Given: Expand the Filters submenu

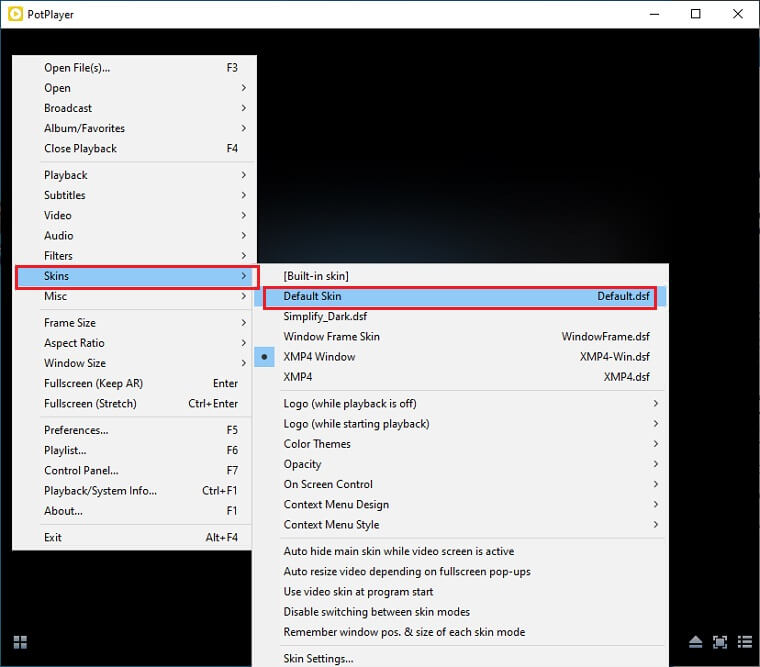Looking at the screenshot, I should [134, 256].
